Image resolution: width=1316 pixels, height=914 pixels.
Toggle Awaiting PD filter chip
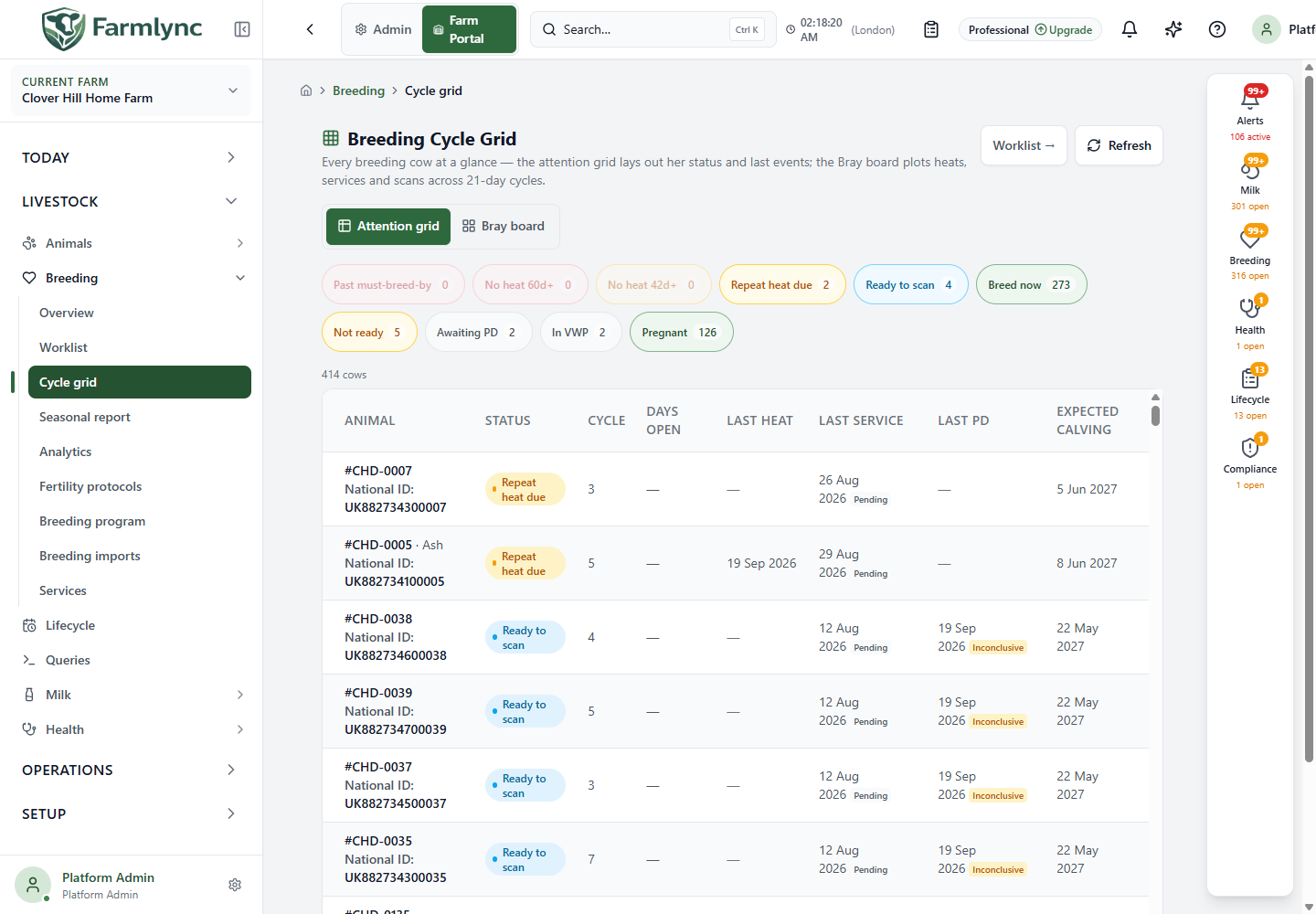479,333
